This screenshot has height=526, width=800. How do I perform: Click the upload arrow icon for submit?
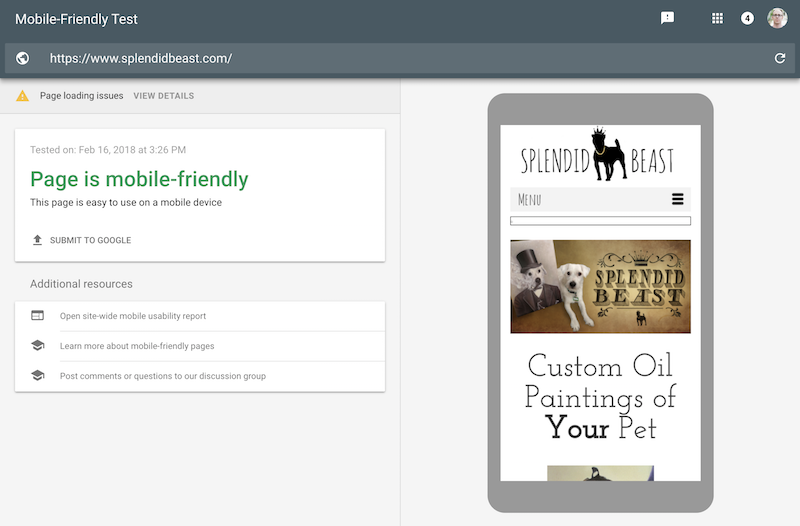coord(37,240)
